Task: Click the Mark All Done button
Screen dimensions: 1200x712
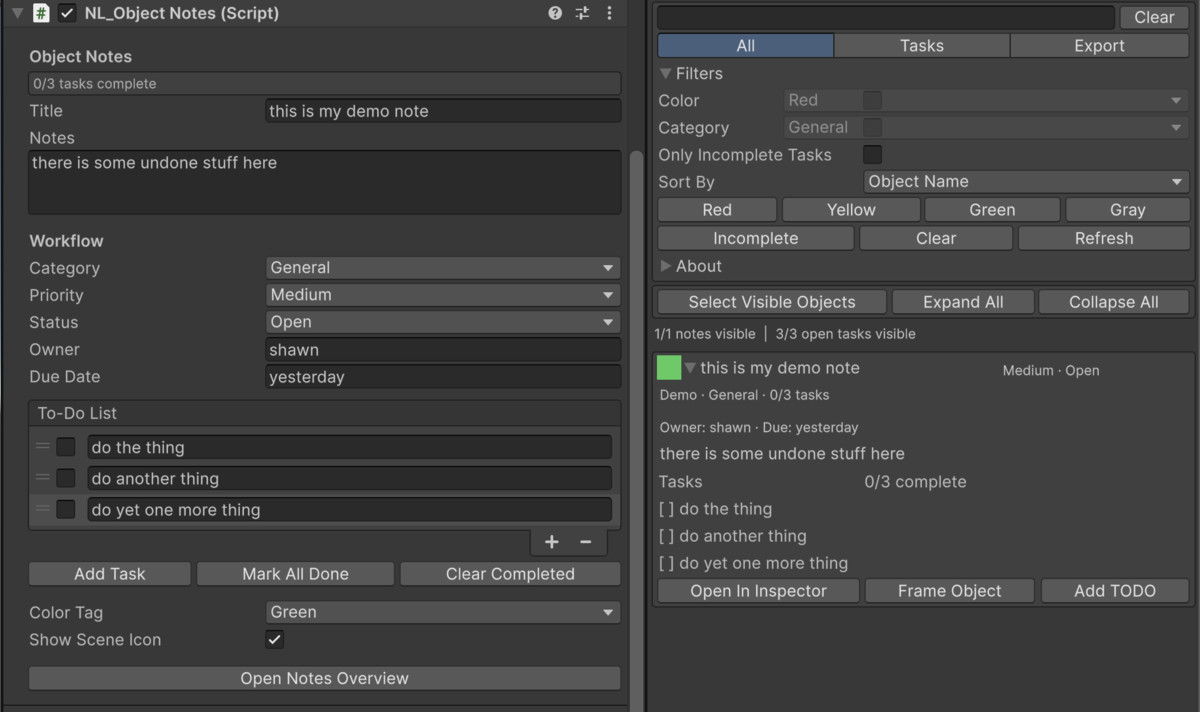Action: click(x=295, y=574)
